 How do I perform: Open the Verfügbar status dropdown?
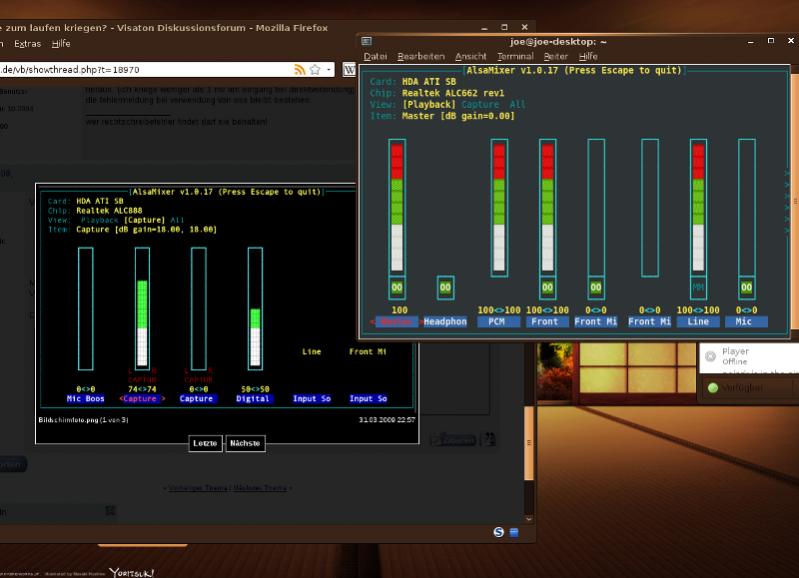(742, 388)
